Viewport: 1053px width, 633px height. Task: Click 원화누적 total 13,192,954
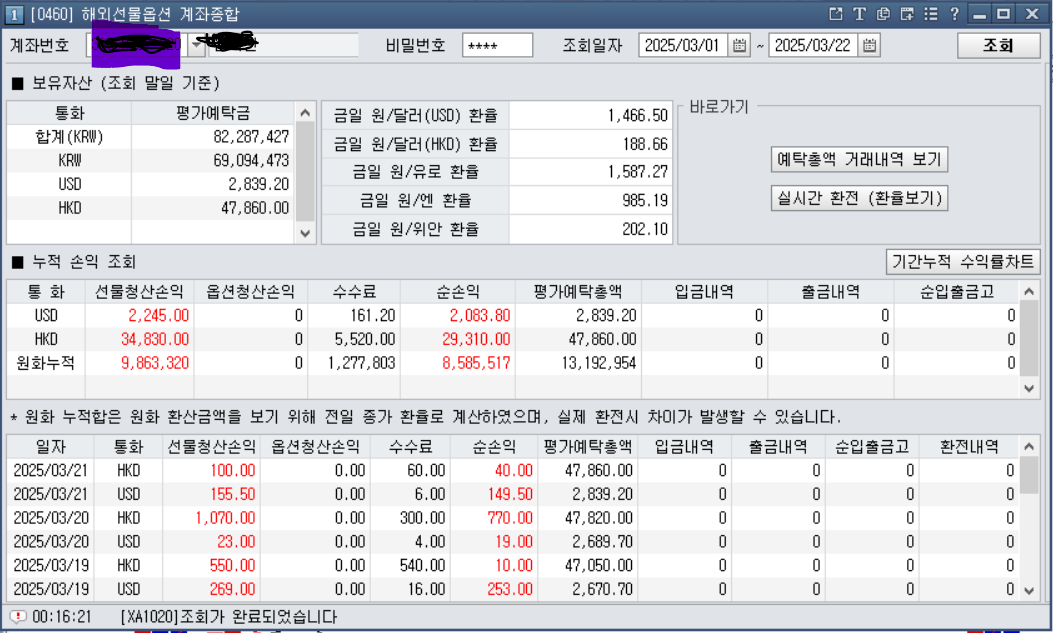pyautogui.click(x=599, y=363)
